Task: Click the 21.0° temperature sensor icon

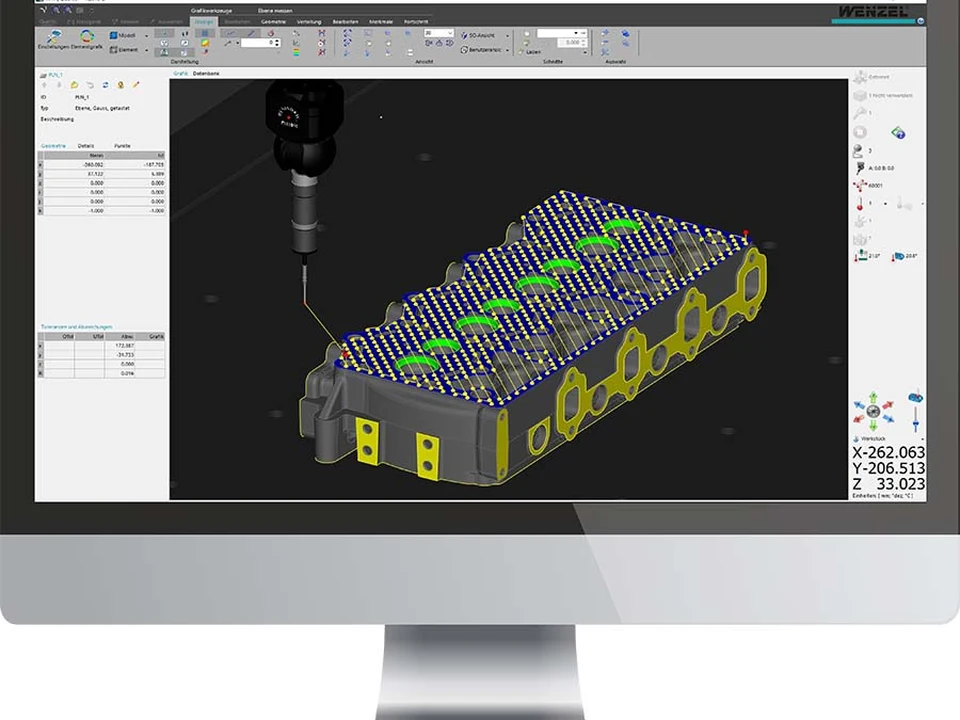Action: [x=861, y=256]
